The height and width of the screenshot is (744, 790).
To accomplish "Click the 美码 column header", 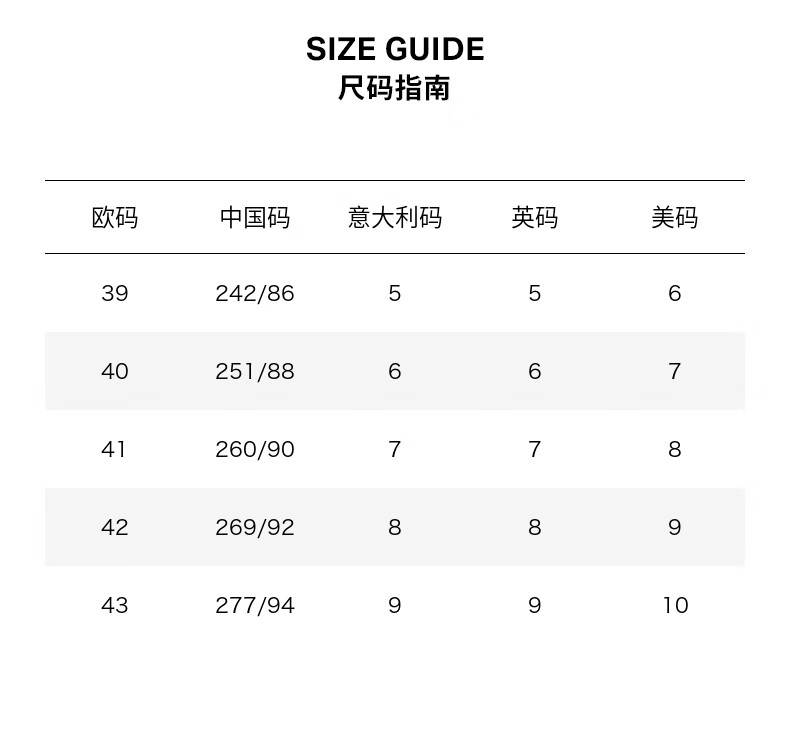I will (675, 218).
